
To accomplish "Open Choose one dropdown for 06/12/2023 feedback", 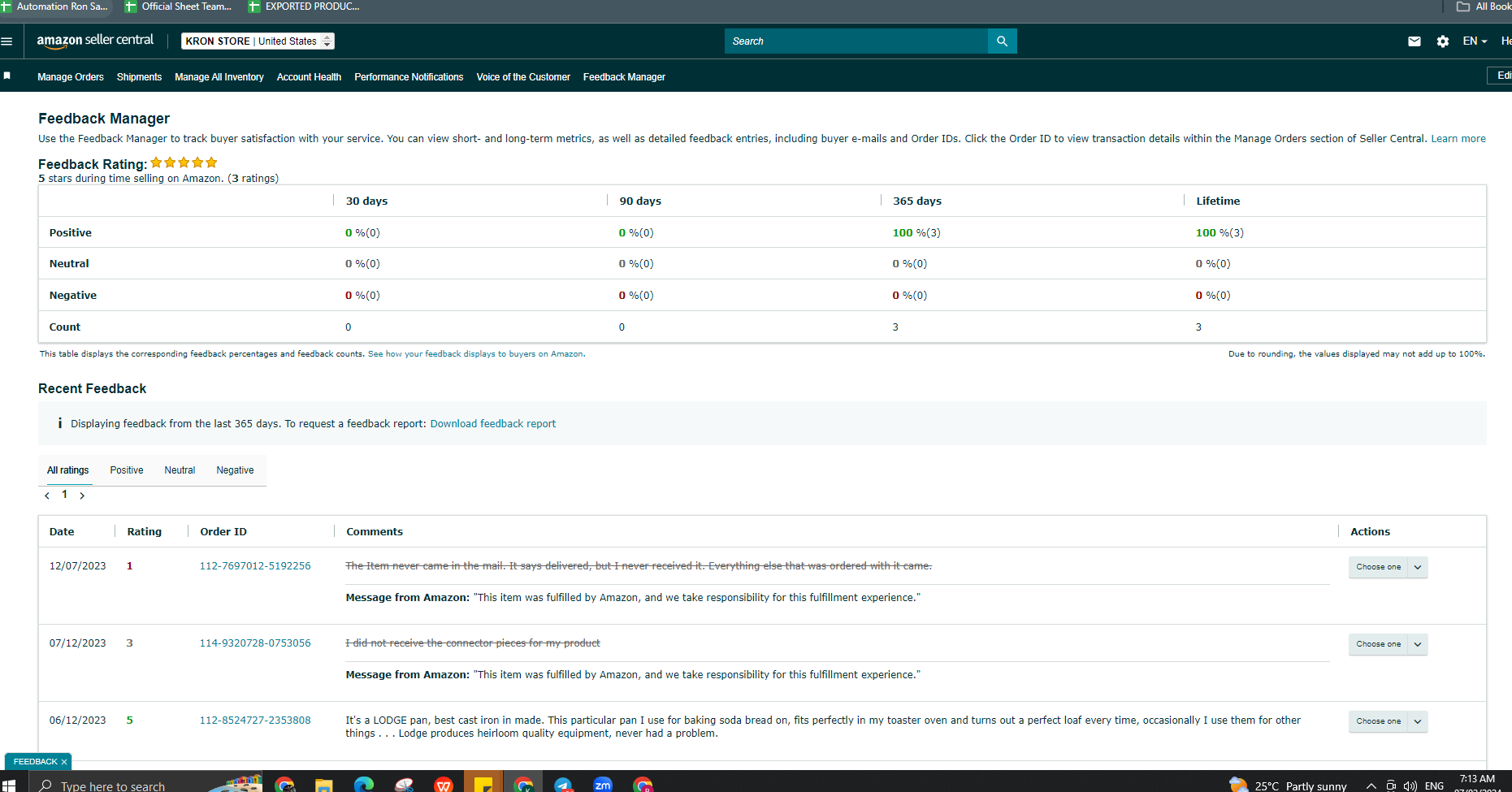I will click(x=1388, y=721).
